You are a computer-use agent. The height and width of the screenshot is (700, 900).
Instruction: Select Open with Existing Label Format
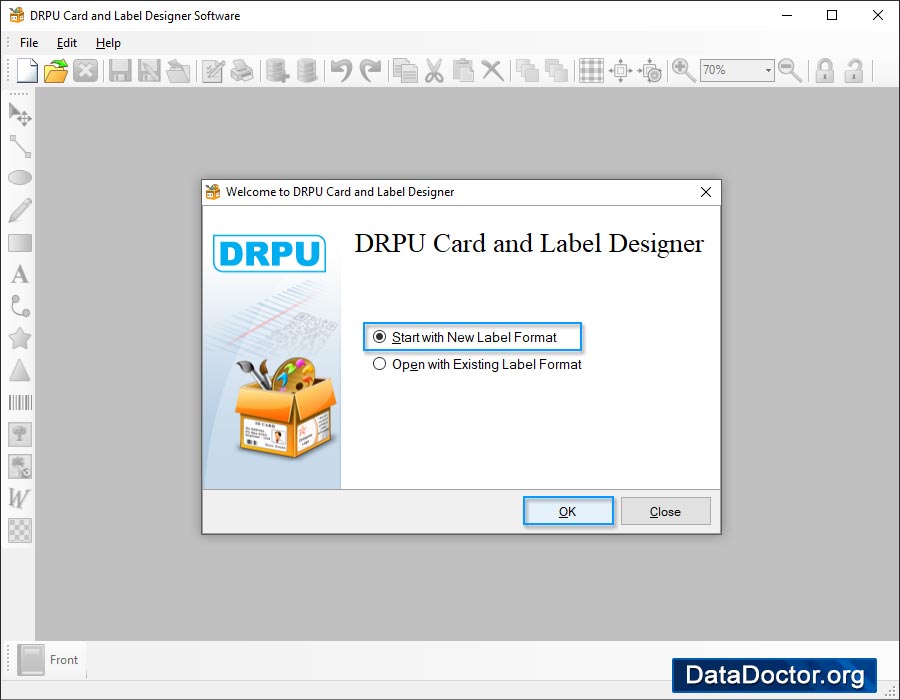click(x=477, y=364)
